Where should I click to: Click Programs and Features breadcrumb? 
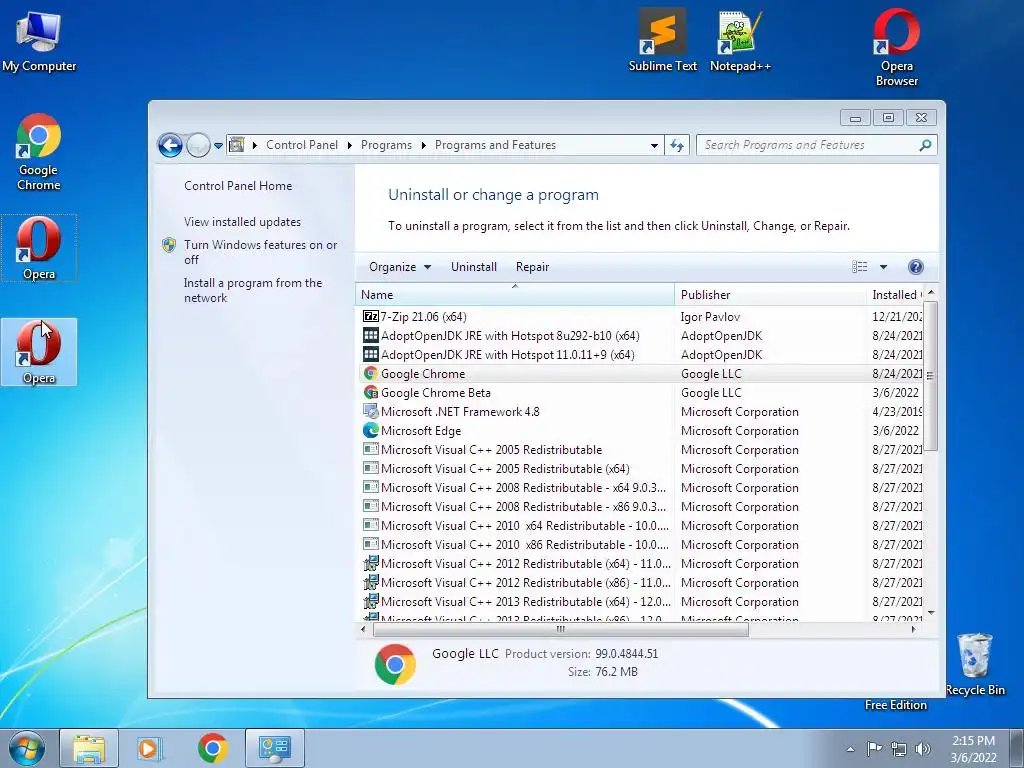[495, 145]
